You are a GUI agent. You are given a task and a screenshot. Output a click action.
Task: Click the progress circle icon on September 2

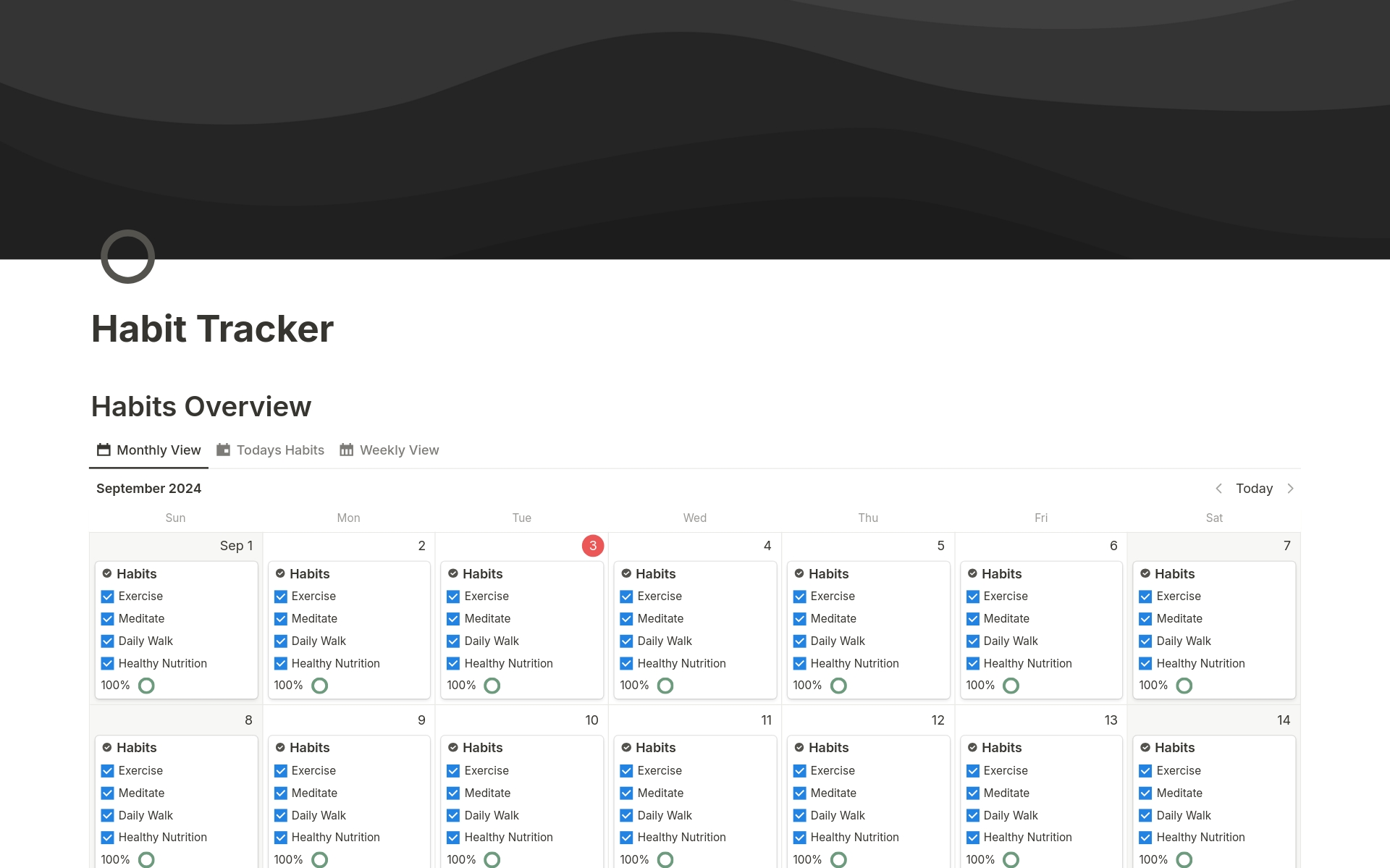319,686
